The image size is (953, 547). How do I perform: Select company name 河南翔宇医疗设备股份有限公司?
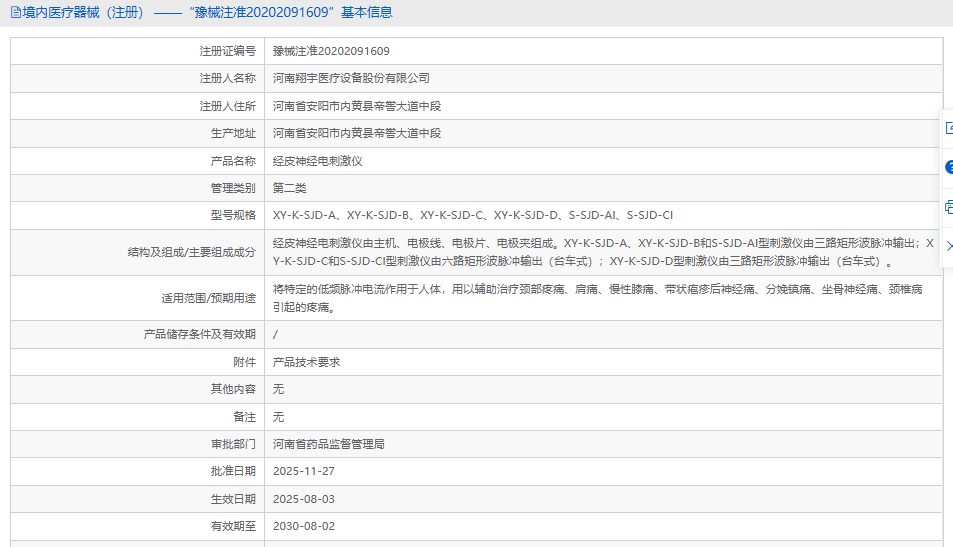coord(351,78)
